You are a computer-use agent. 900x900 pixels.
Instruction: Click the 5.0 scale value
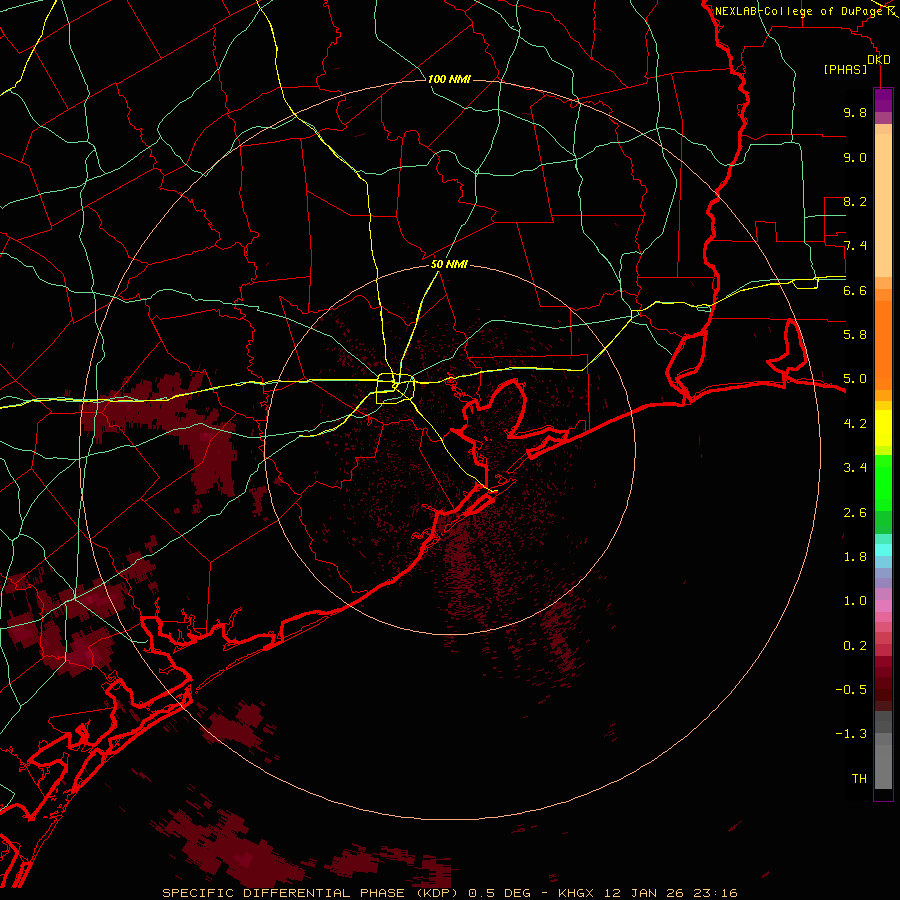[855, 379]
